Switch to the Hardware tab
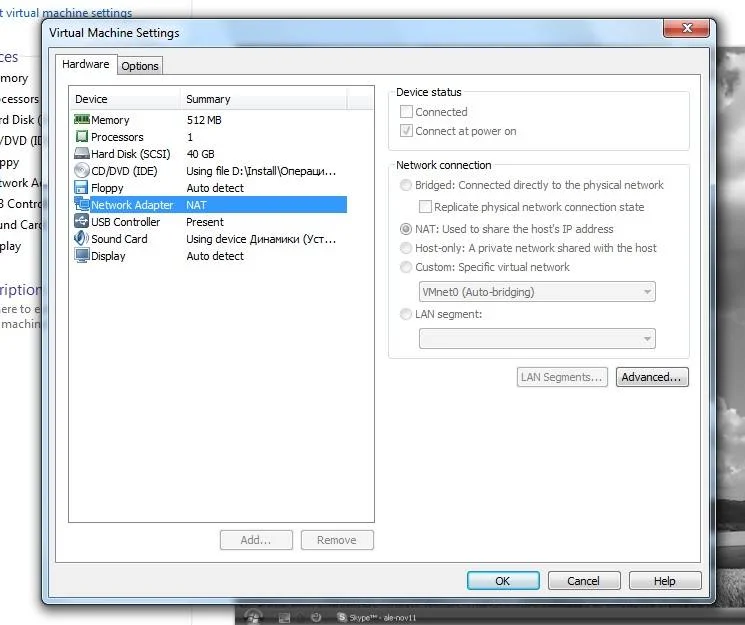This screenshot has height=625, width=745. (86, 64)
